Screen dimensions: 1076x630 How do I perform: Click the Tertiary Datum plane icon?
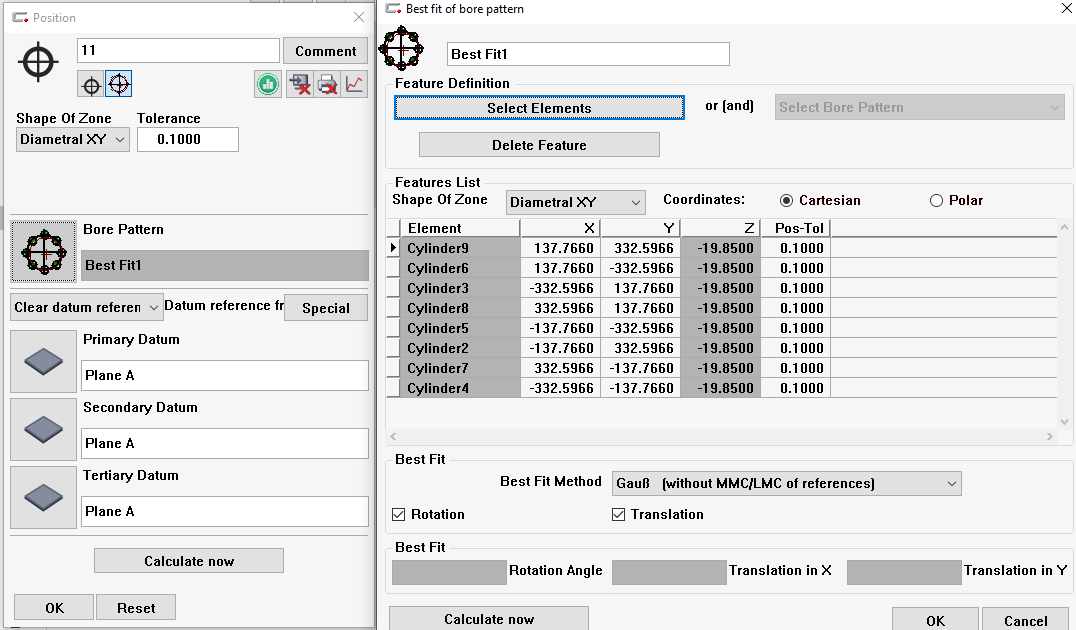click(x=43, y=497)
